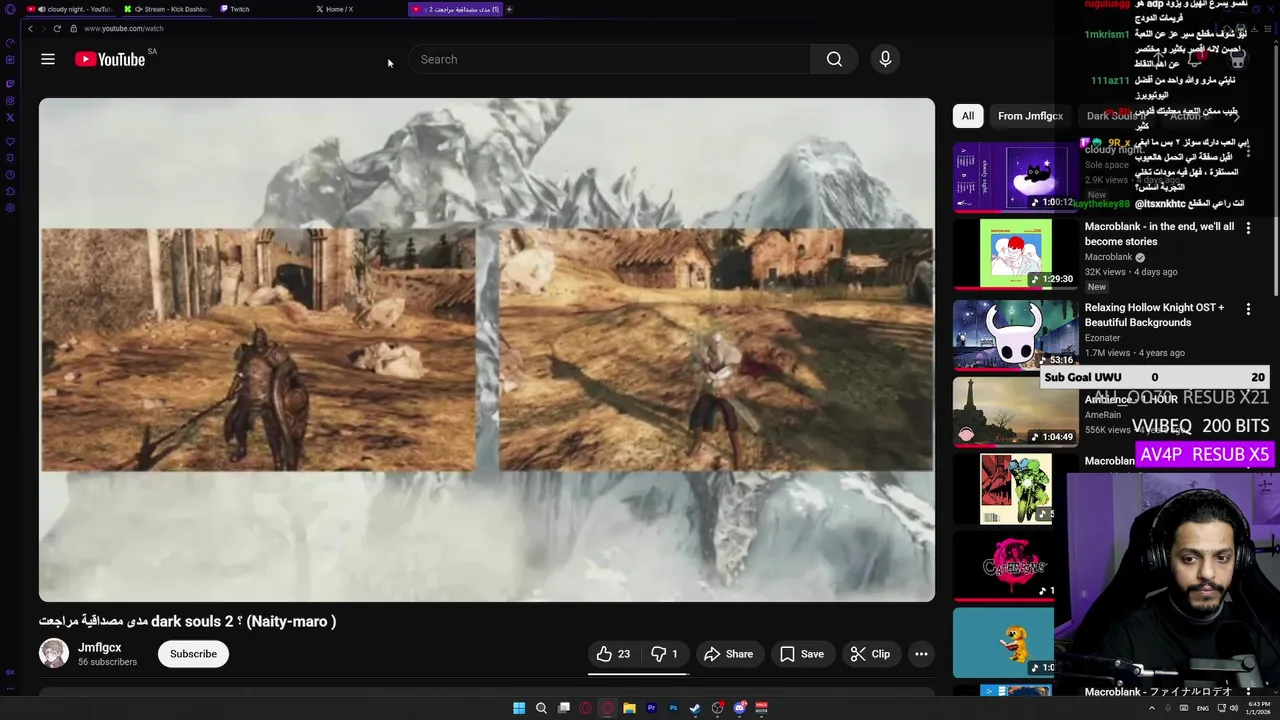Reload the current page
Image resolution: width=1280 pixels, height=720 pixels.
[57, 29]
